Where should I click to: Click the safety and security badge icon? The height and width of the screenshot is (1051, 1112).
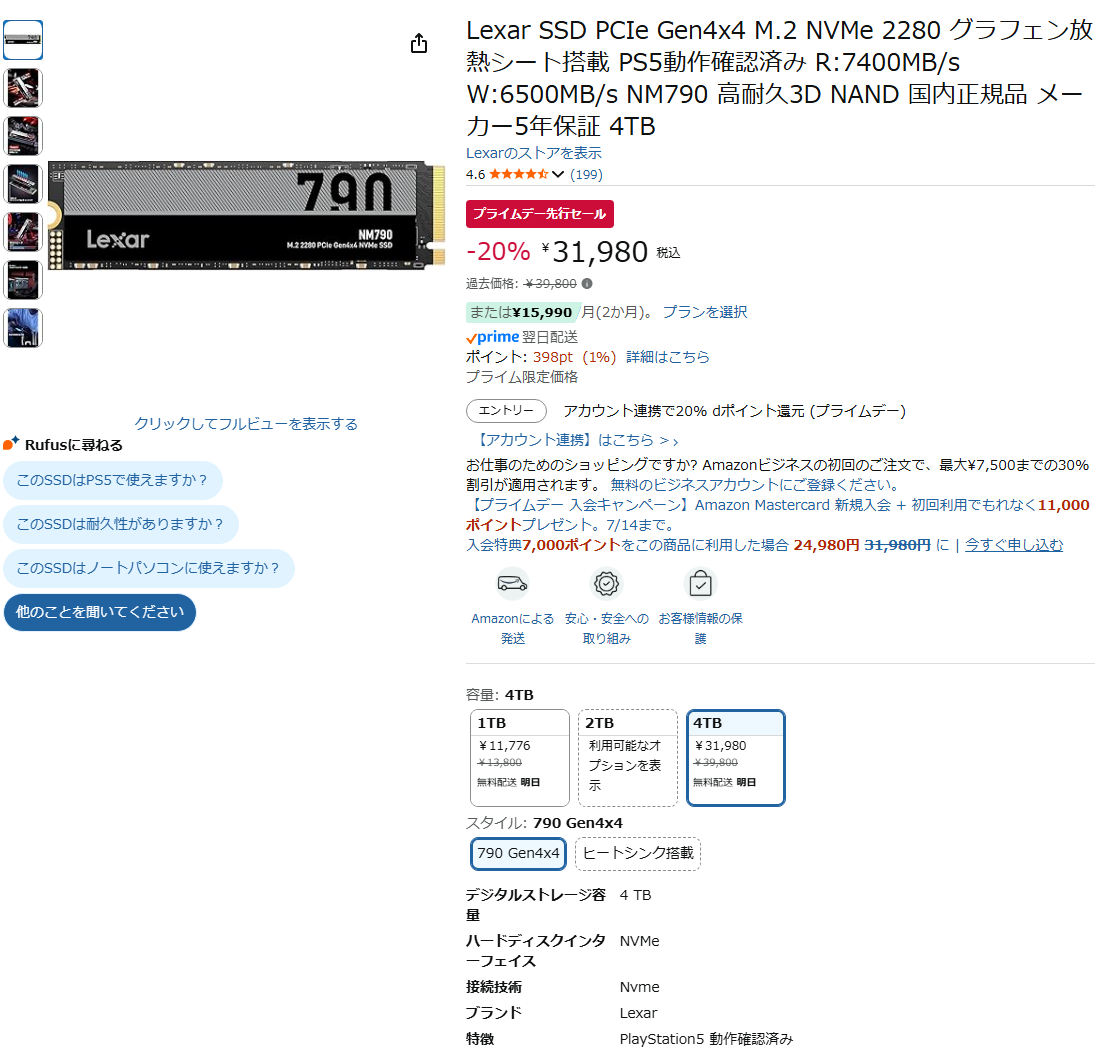tap(606, 584)
